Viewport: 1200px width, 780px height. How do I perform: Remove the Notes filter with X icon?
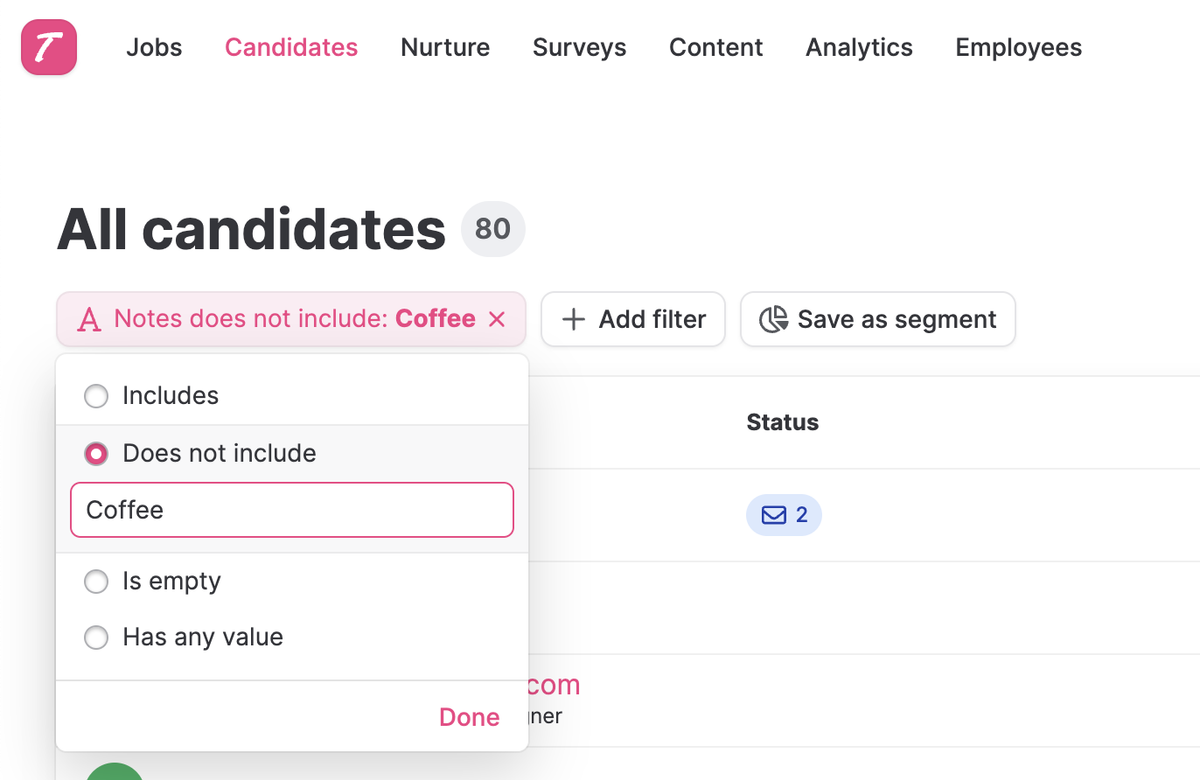[497, 319]
